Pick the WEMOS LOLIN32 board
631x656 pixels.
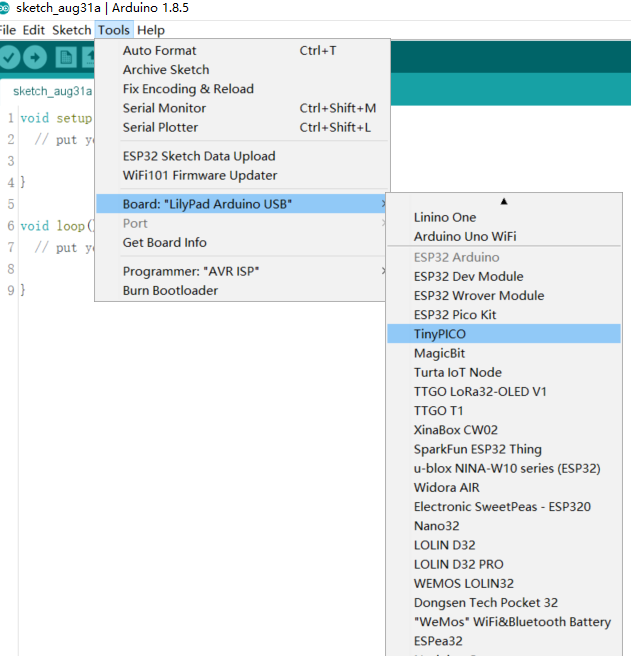504,584
